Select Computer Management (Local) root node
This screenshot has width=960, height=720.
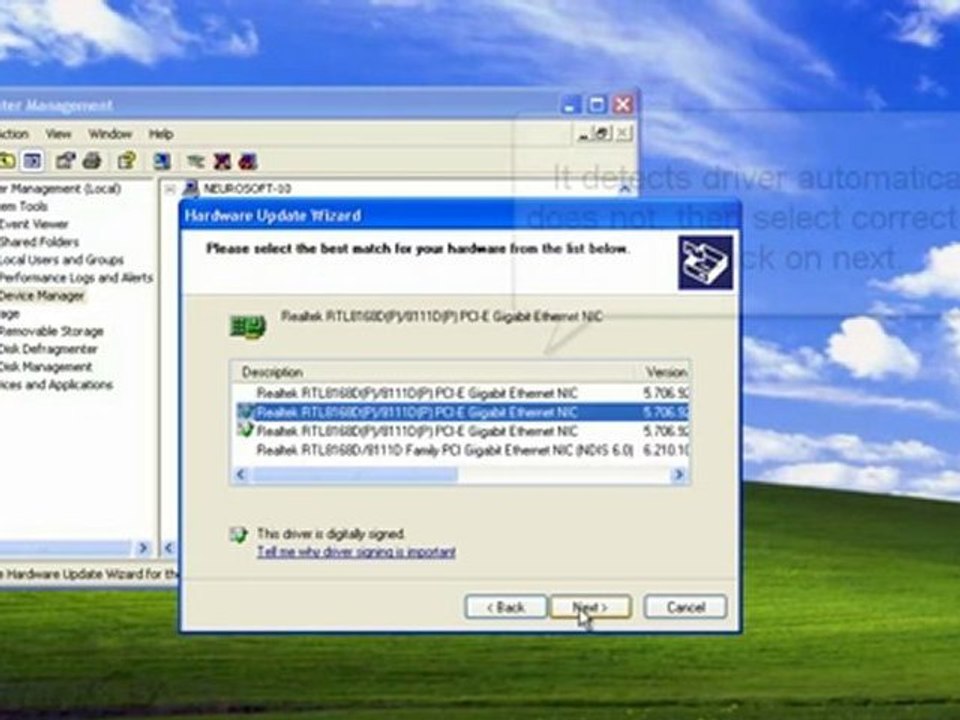(60, 189)
